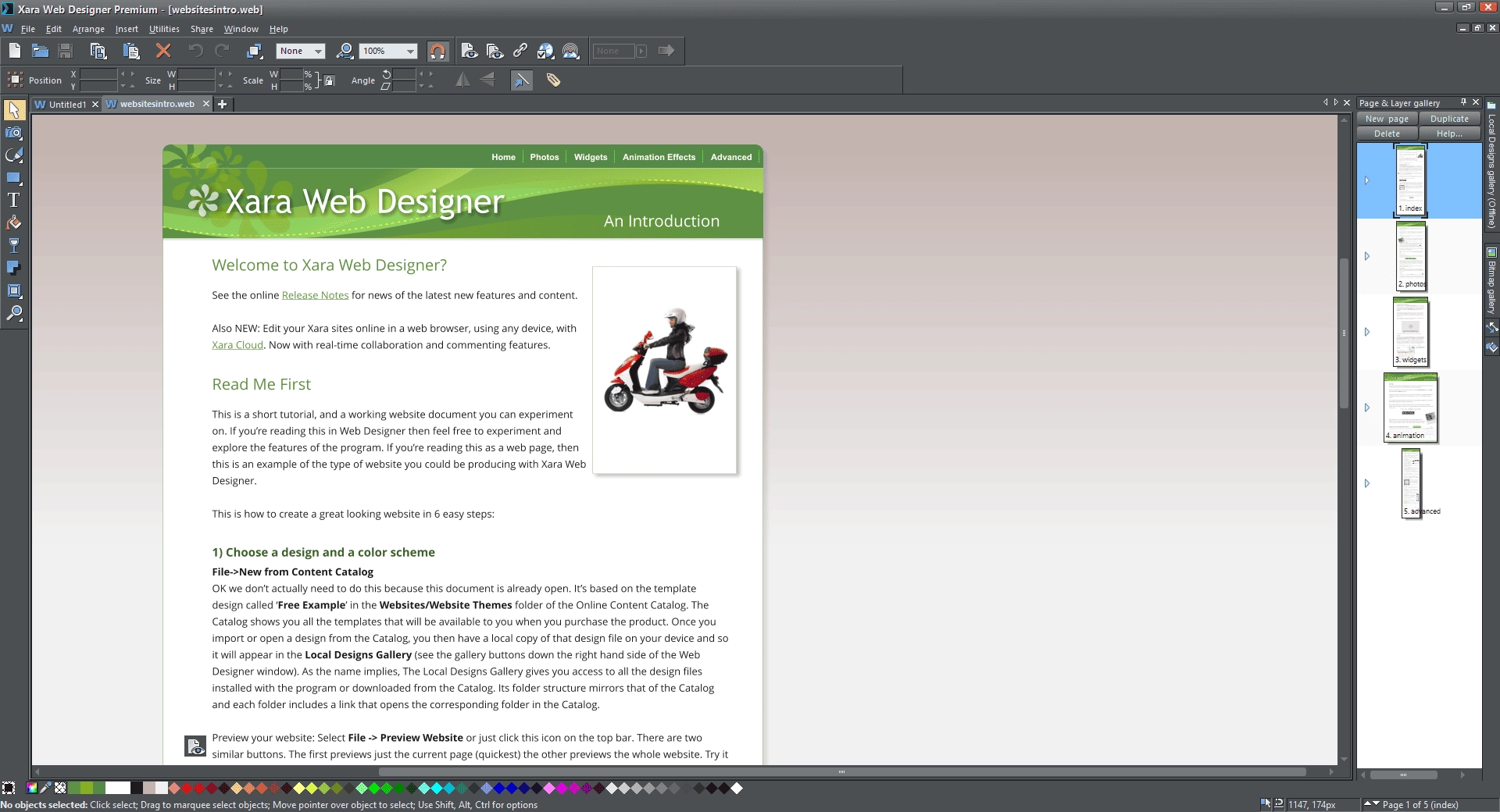Click the Delete page button

pos(1387,134)
